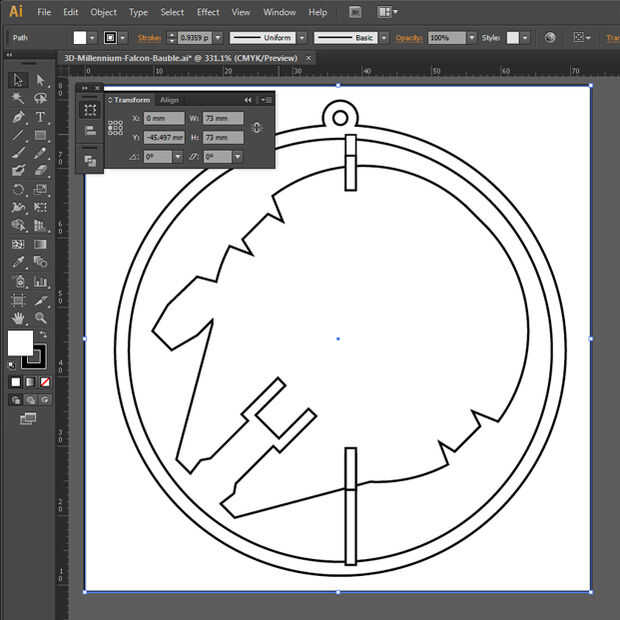
Task: Select the Type tool
Action: tap(40, 117)
